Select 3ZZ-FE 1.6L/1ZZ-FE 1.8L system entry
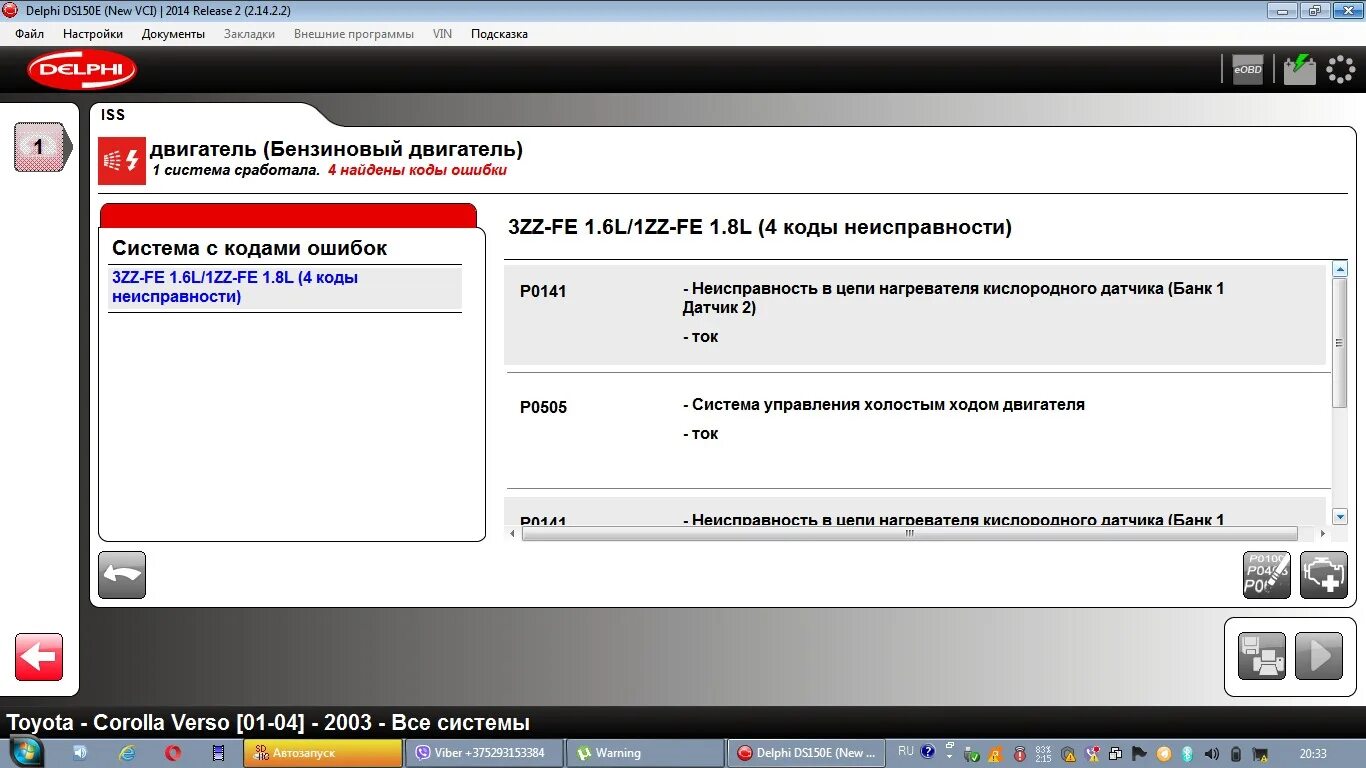The image size is (1366, 768). click(285, 287)
